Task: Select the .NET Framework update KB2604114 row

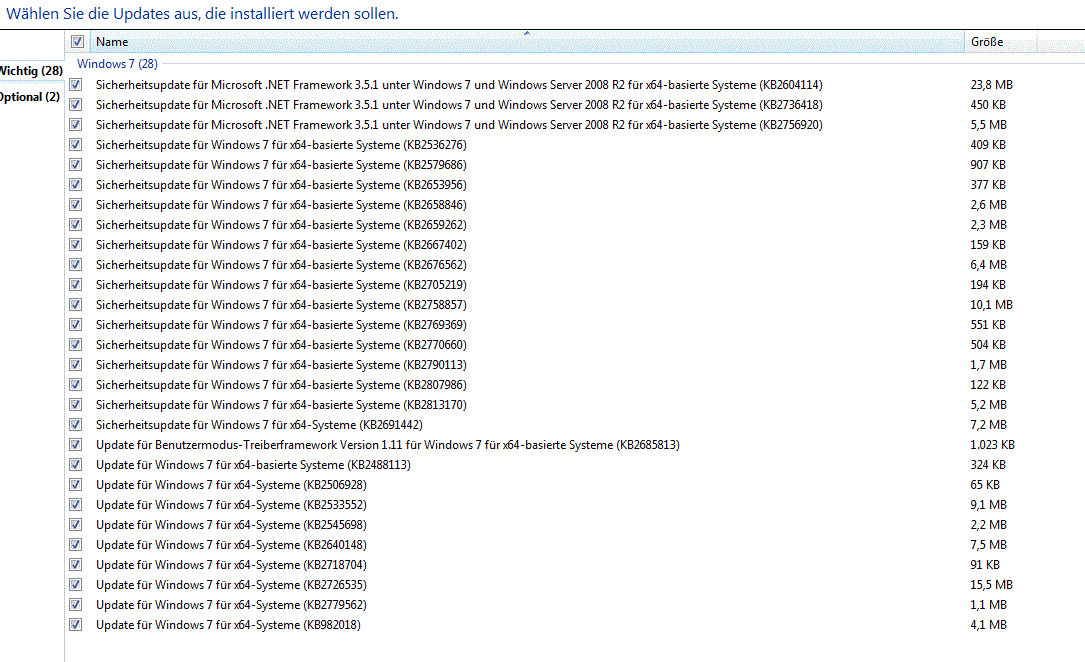Action: point(459,84)
